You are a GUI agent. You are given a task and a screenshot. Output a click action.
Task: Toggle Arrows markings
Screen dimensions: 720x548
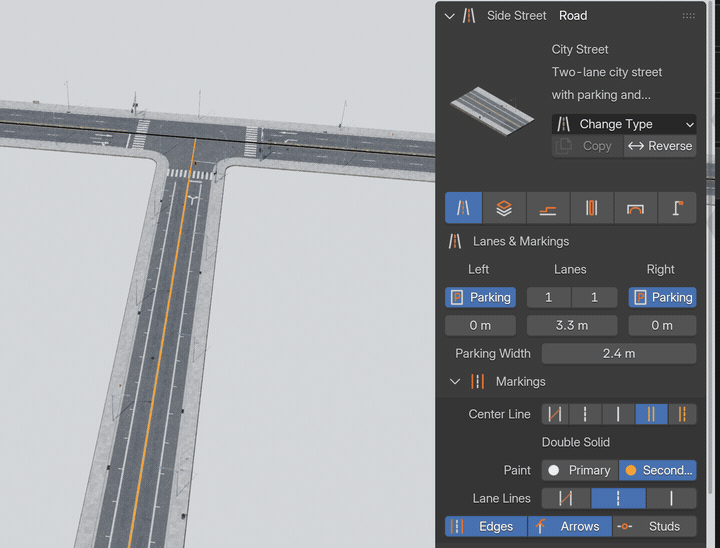pyautogui.click(x=570, y=526)
